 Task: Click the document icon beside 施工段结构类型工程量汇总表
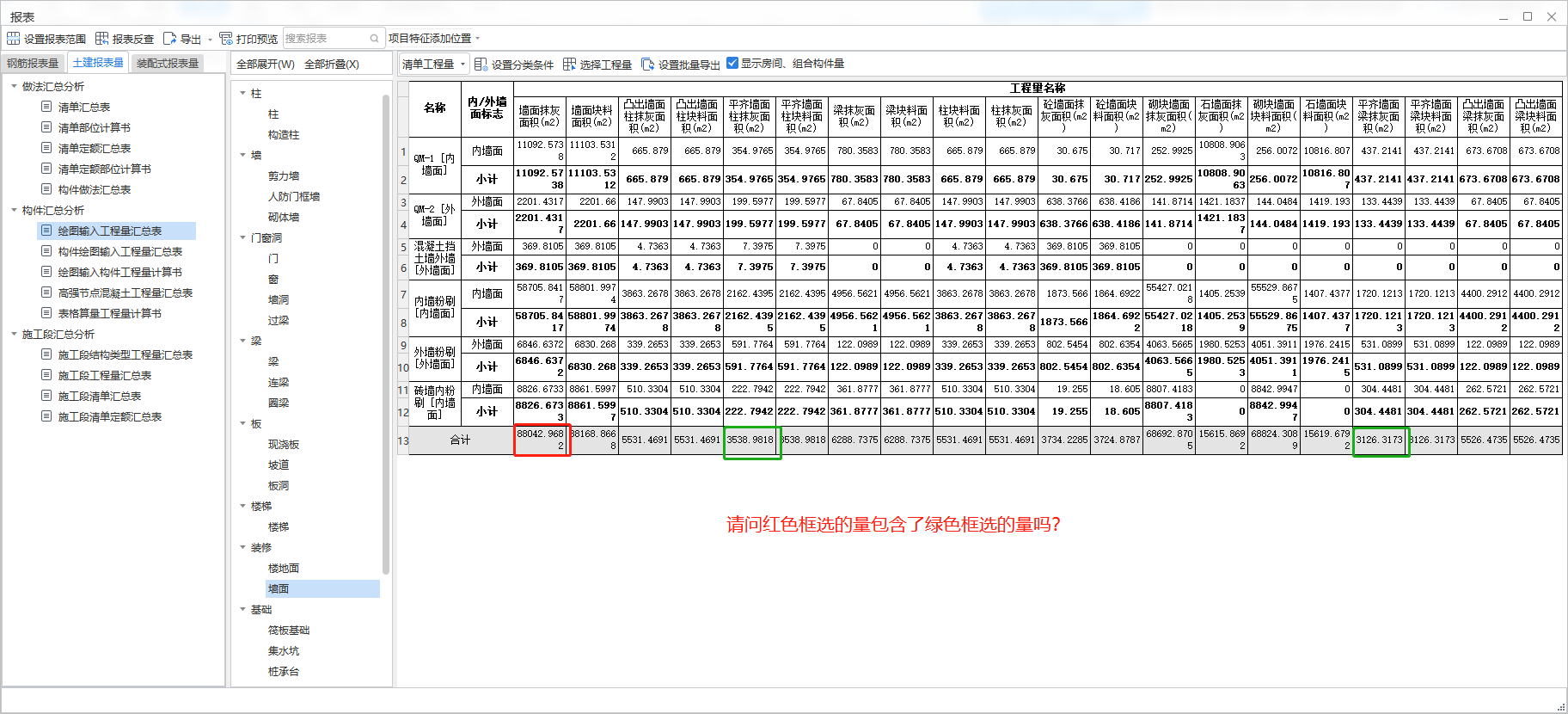coord(46,354)
